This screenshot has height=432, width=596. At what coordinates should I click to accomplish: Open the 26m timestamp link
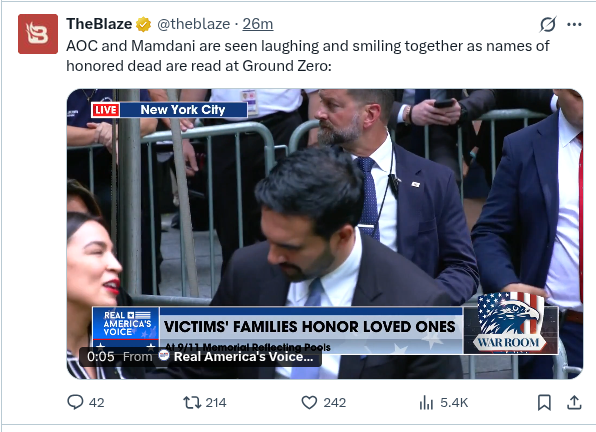click(258, 24)
